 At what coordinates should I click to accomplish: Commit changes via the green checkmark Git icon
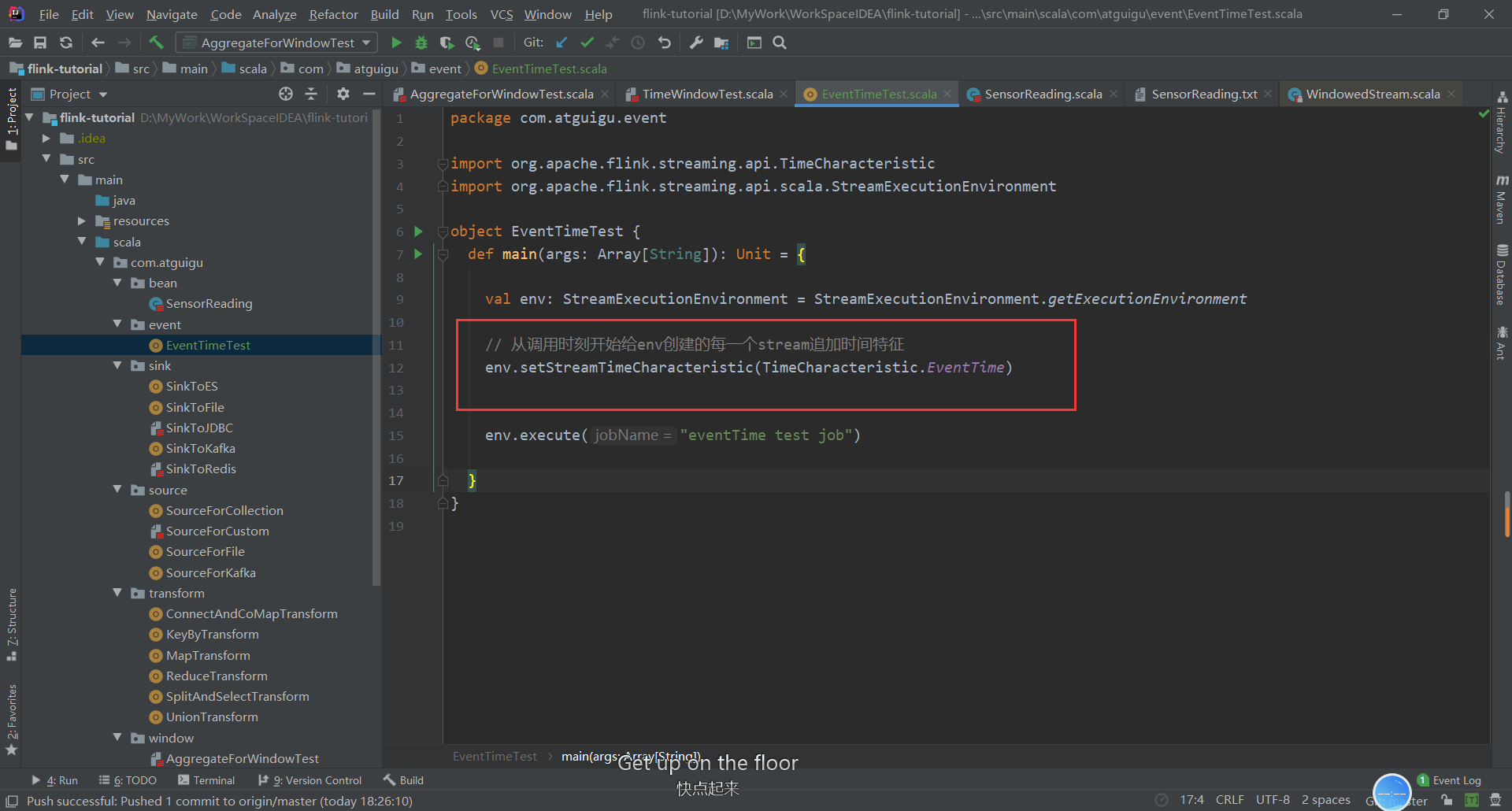[x=587, y=43]
